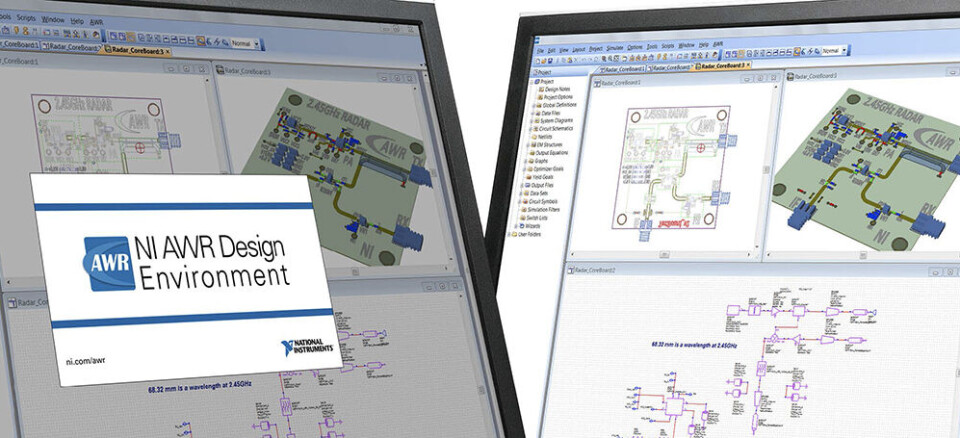Open the Window menu in the left window
The image size is (960, 438).
pos(53,20)
